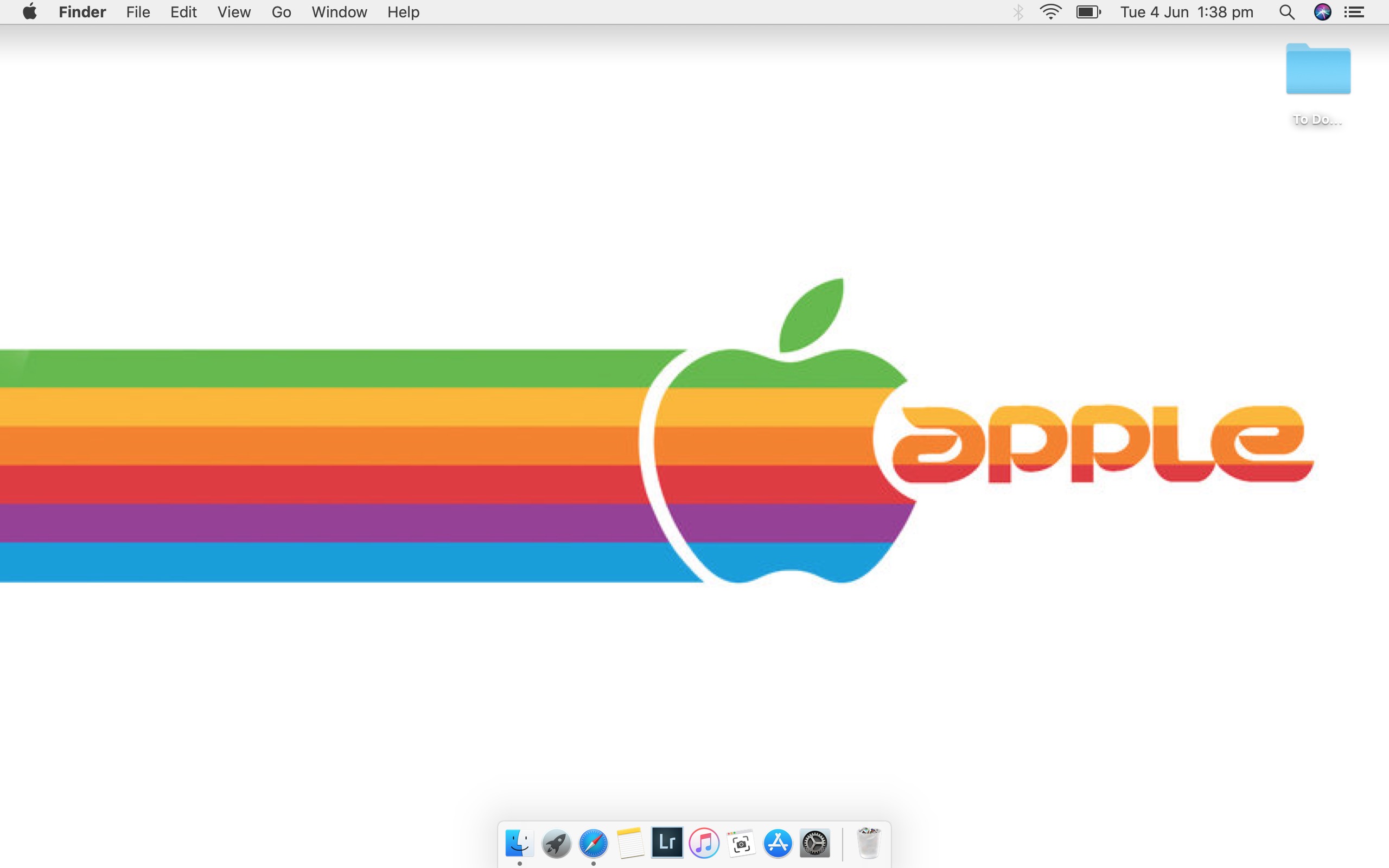Activate Siri from menu bar

(x=1322, y=12)
